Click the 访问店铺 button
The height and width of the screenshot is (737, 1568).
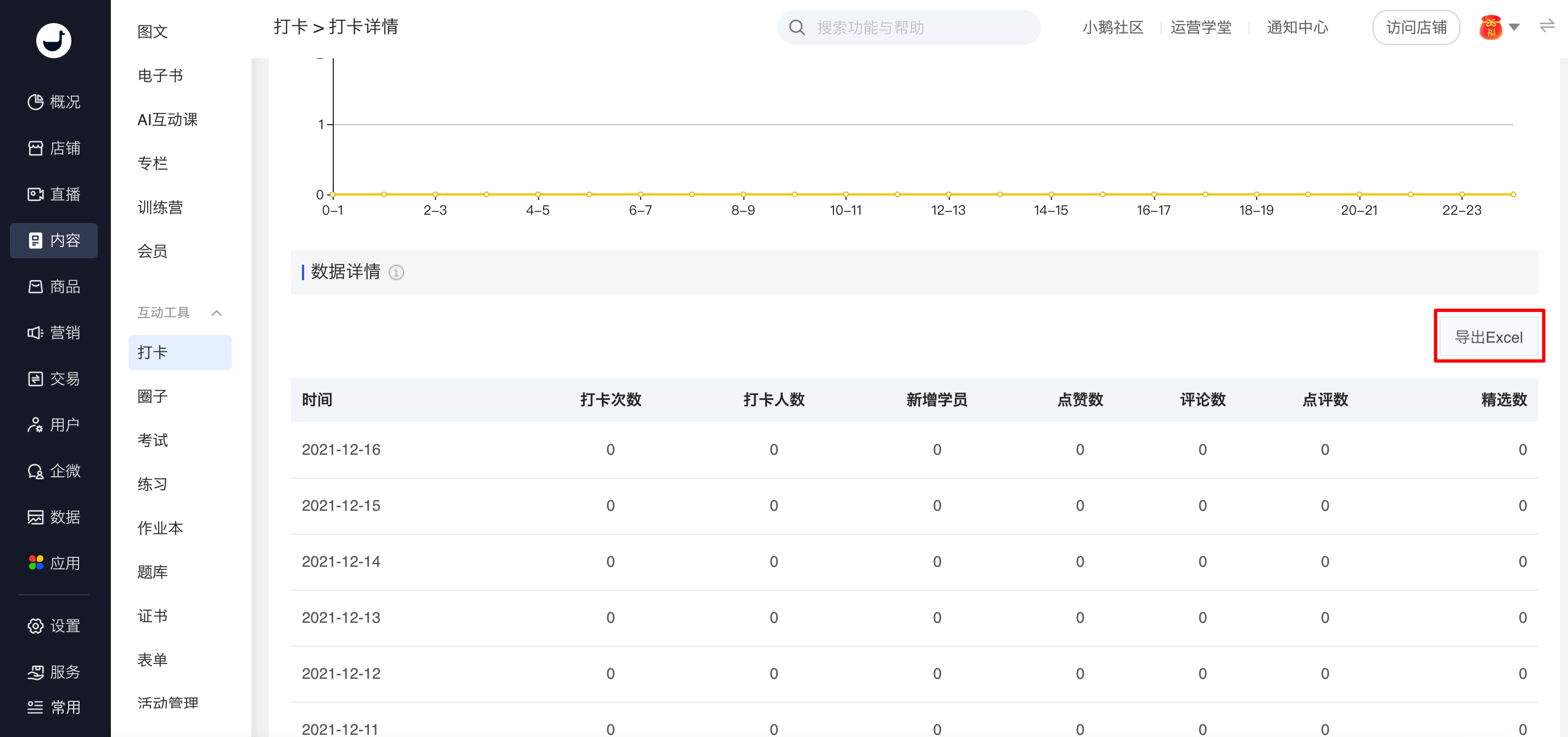coord(1415,27)
